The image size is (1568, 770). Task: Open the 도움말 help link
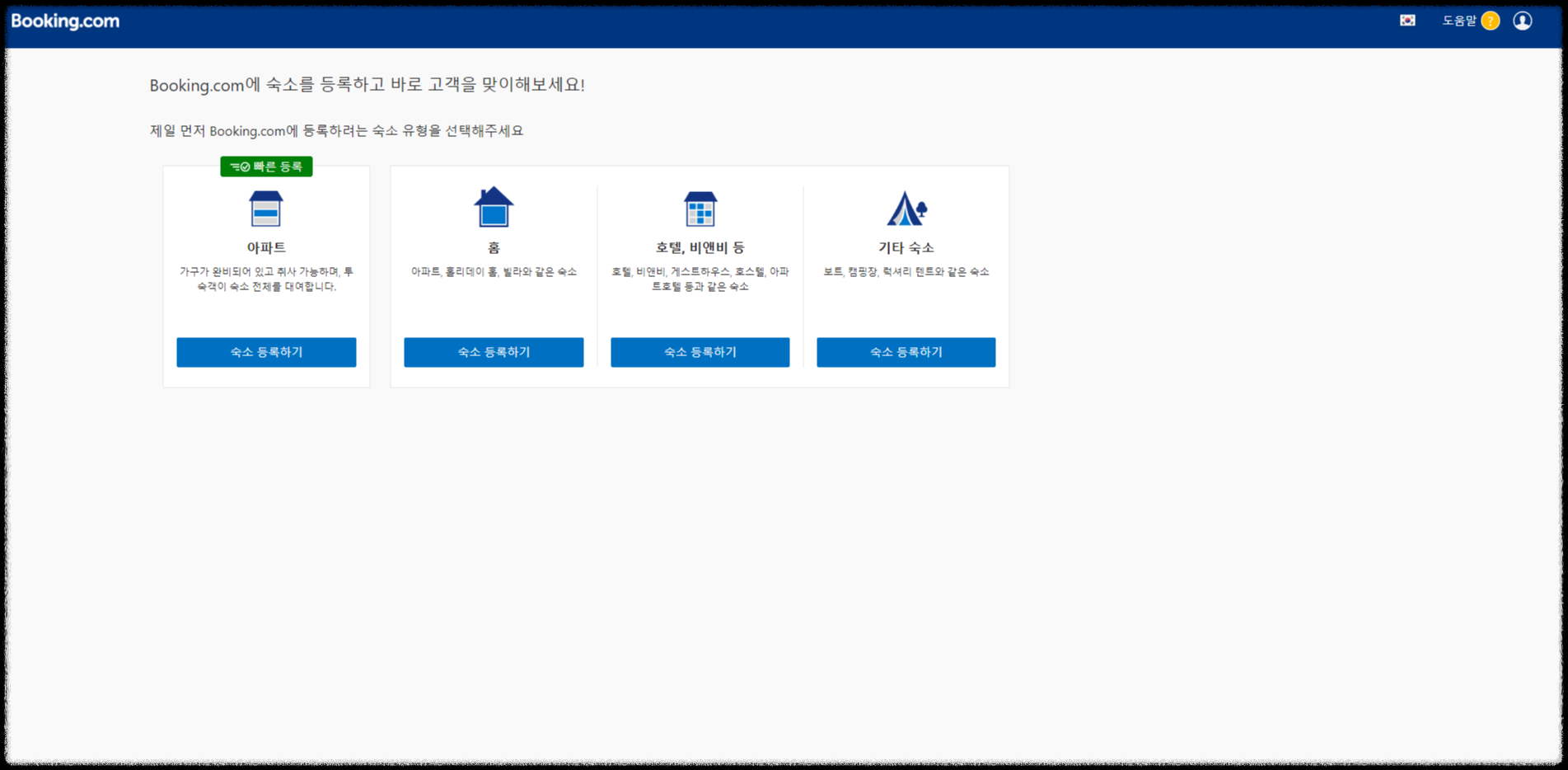[x=1458, y=21]
